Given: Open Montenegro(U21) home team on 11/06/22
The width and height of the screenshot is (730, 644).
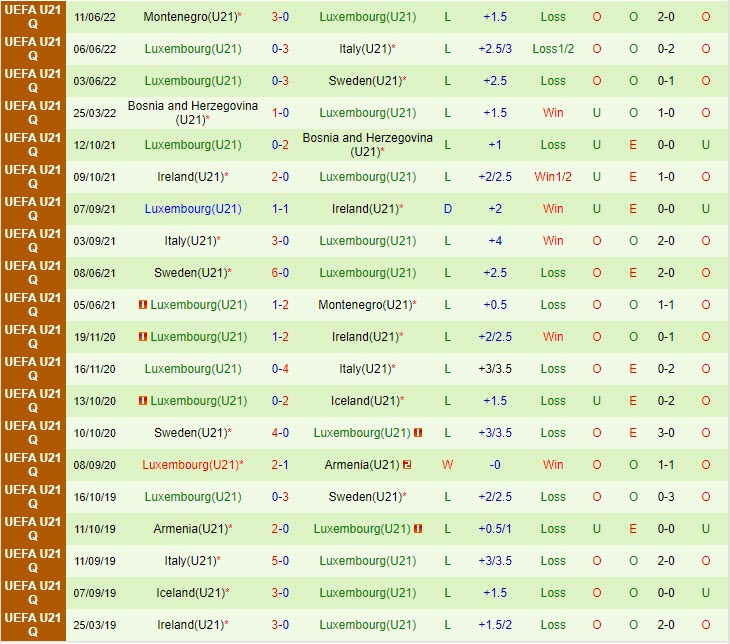Looking at the screenshot, I should click(x=192, y=17).
